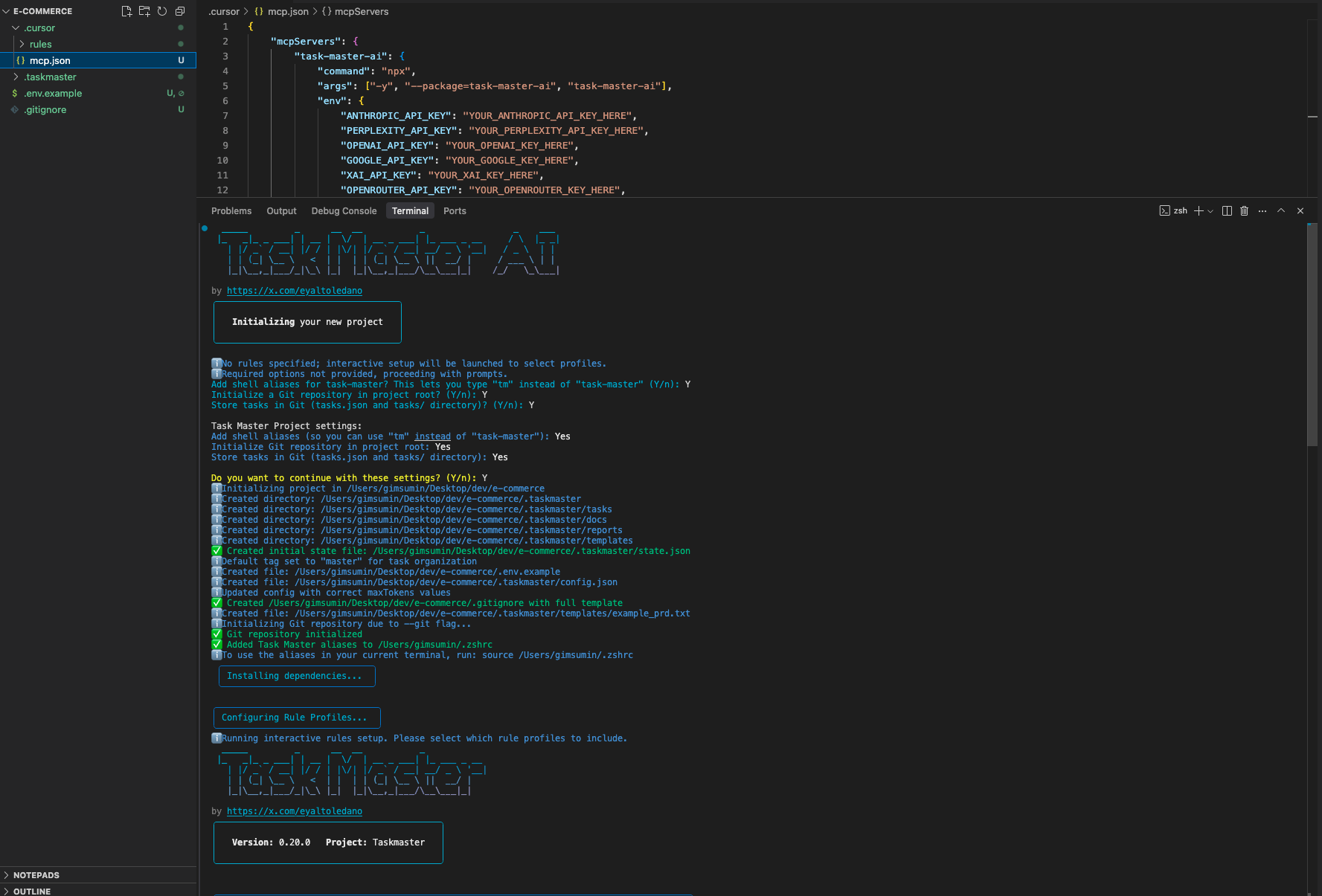Collapse the .cursor folder
The height and width of the screenshot is (896, 1322).
39,28
